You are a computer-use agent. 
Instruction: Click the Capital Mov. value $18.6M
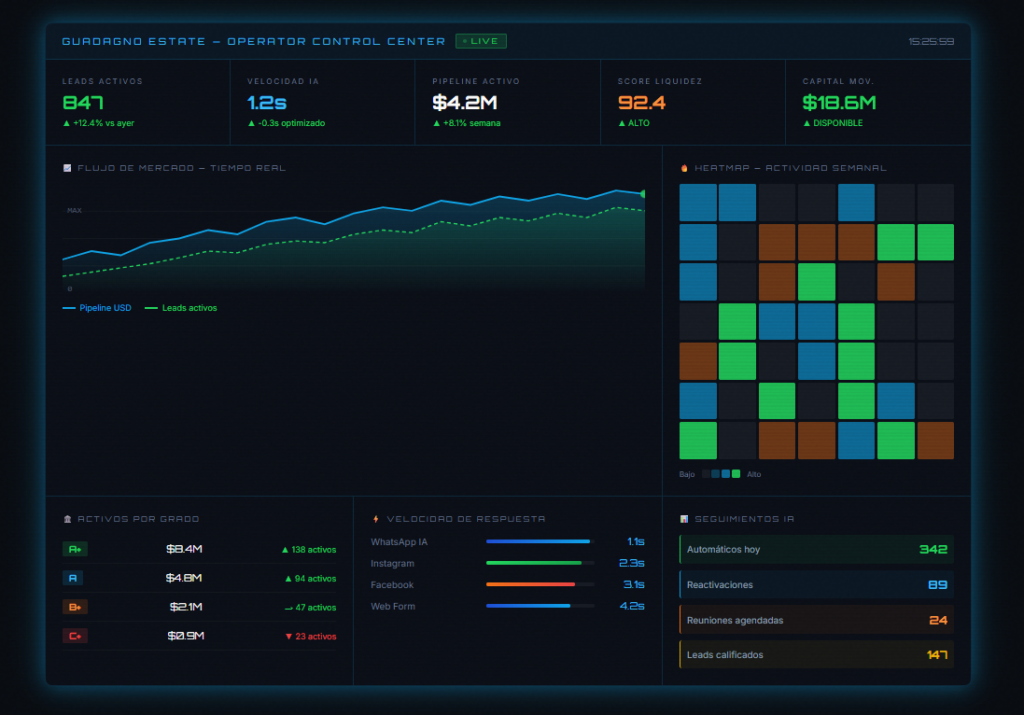pyautogui.click(x=839, y=103)
